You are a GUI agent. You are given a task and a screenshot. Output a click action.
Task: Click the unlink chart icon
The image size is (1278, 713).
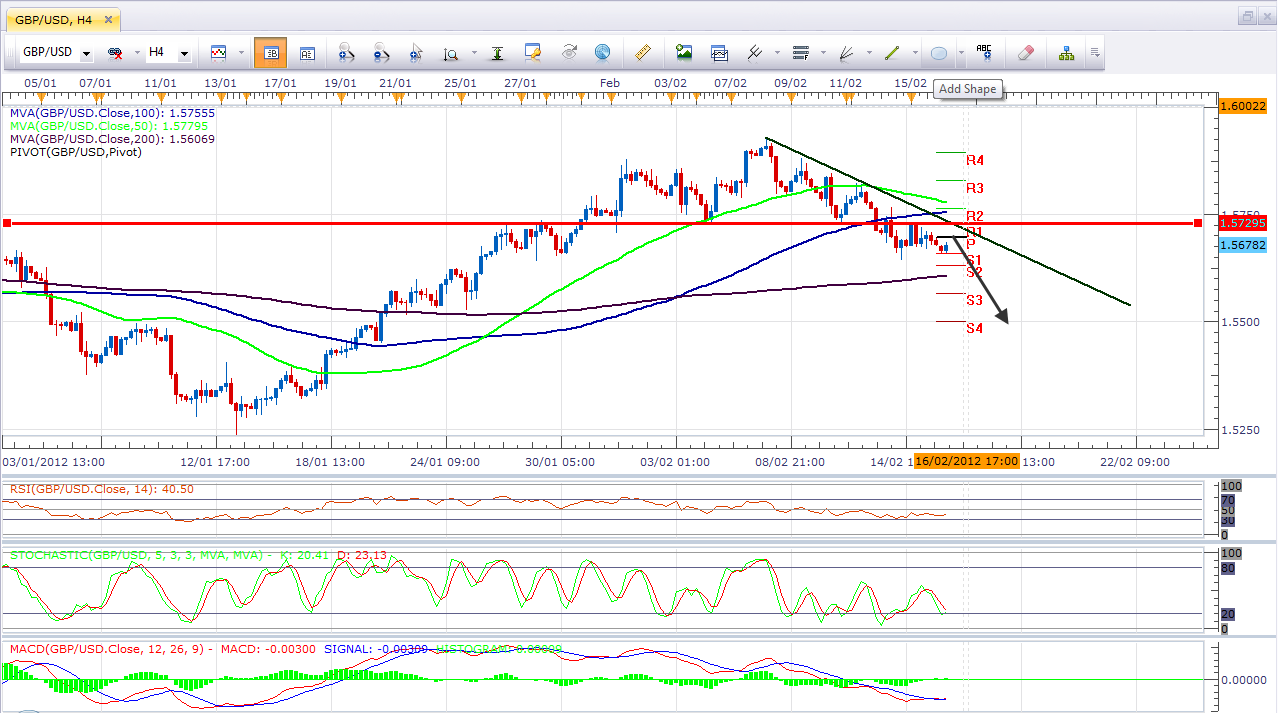coord(115,52)
